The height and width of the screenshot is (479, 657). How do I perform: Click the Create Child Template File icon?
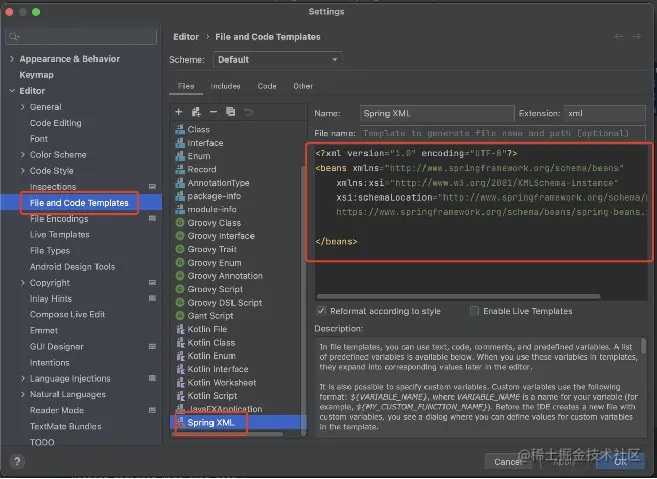[x=196, y=112]
